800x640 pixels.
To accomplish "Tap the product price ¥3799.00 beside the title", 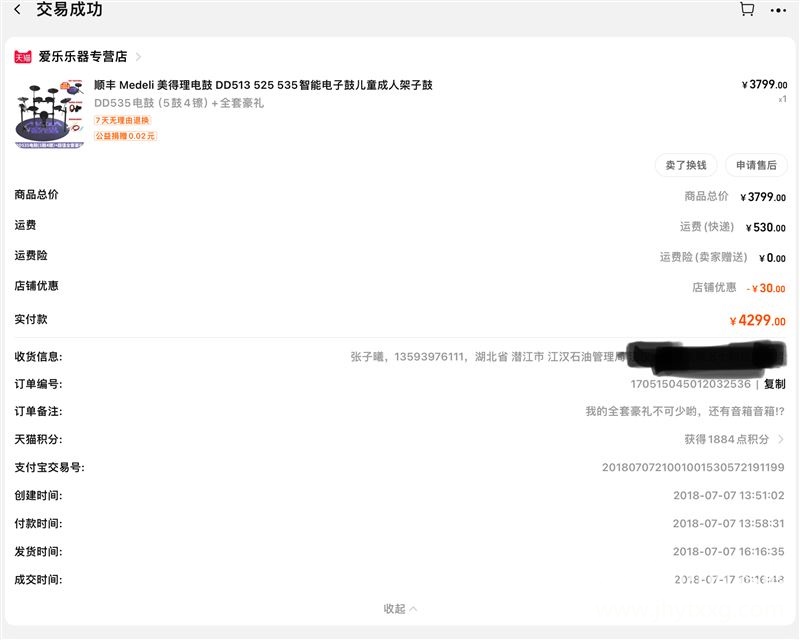I will 764,84.
